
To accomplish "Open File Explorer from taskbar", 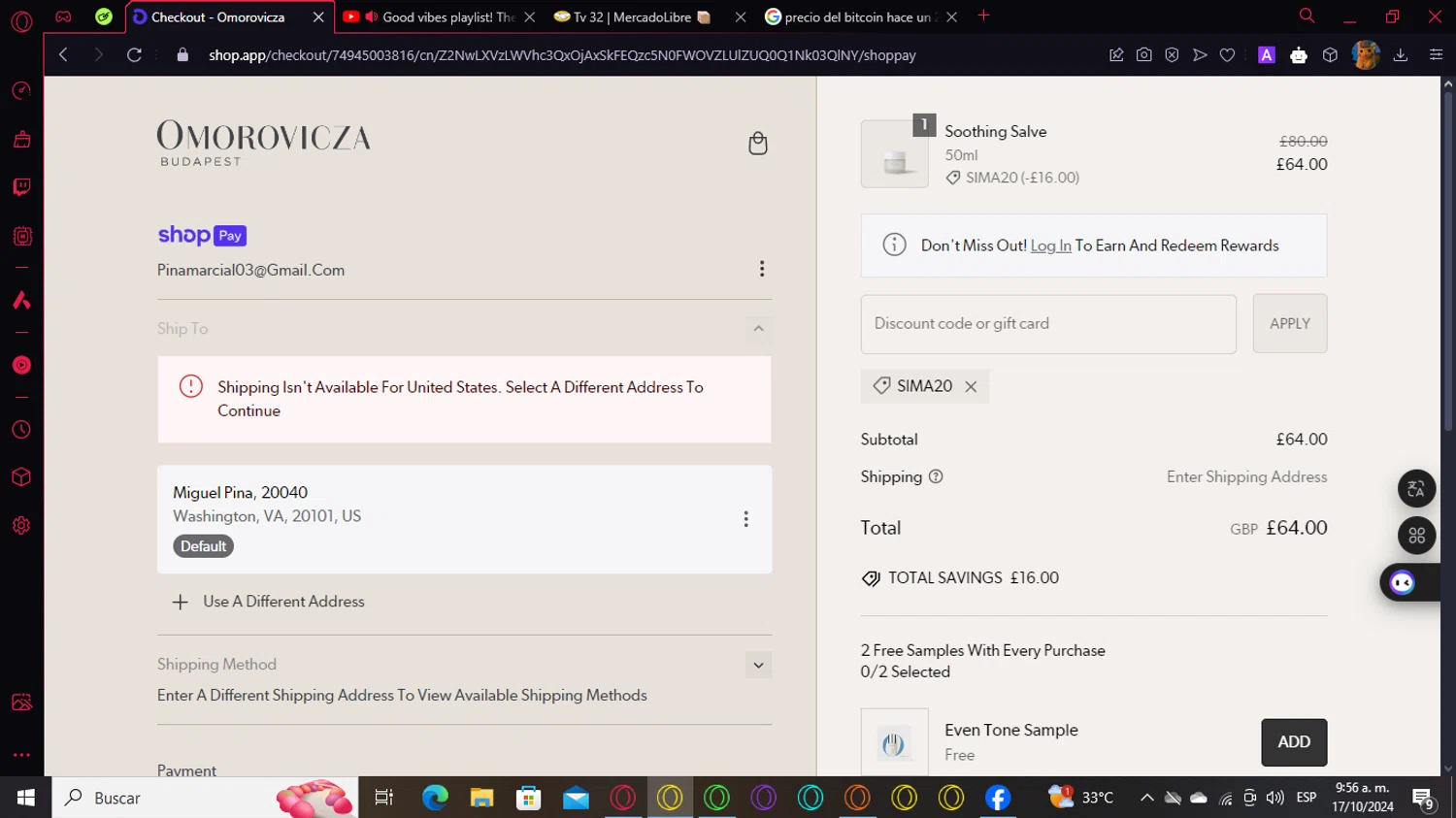I will pyautogui.click(x=481, y=798).
